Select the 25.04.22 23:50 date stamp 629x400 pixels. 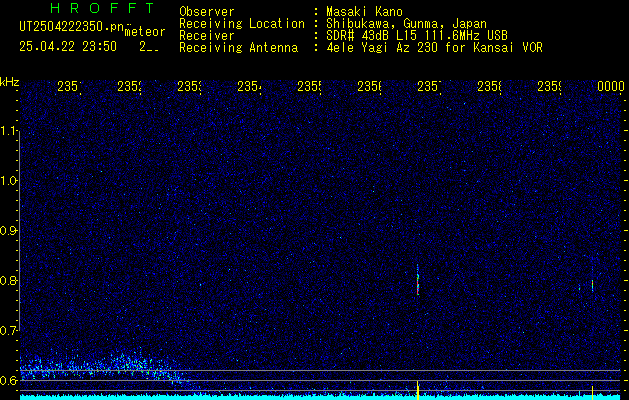(x=68, y=47)
